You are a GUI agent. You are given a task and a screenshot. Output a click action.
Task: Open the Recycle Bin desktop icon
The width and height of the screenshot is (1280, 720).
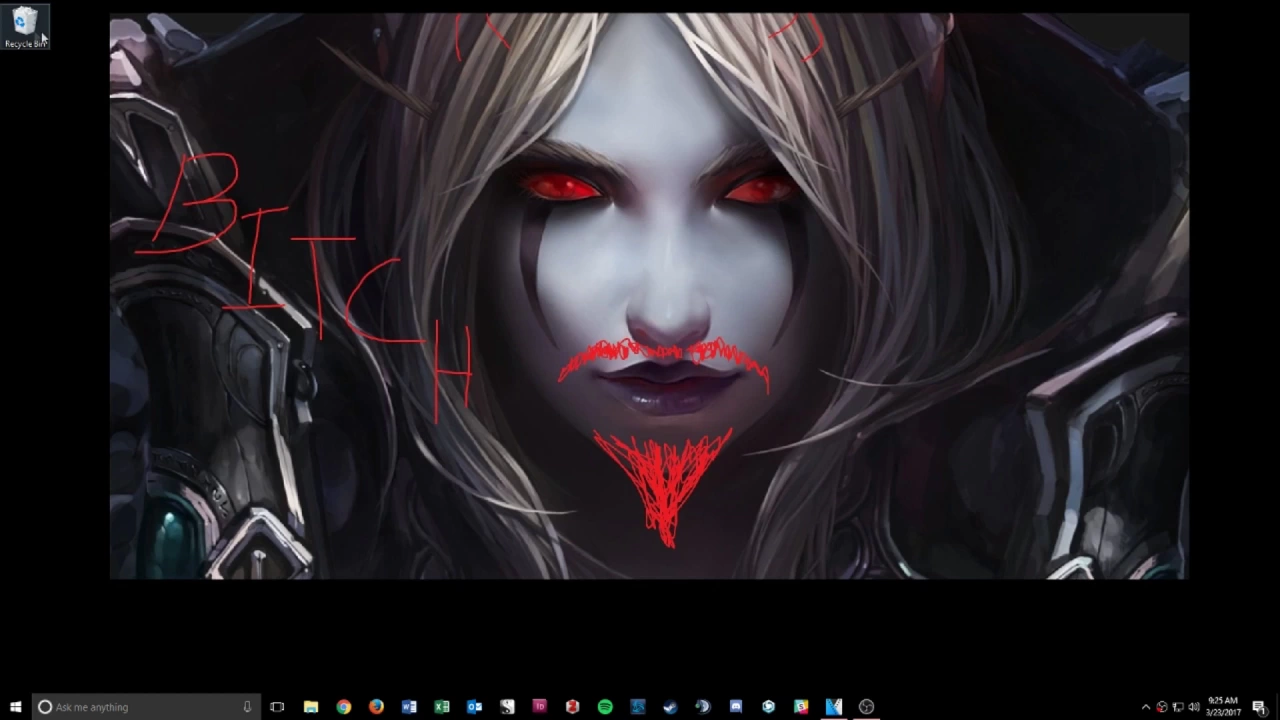click(25, 27)
